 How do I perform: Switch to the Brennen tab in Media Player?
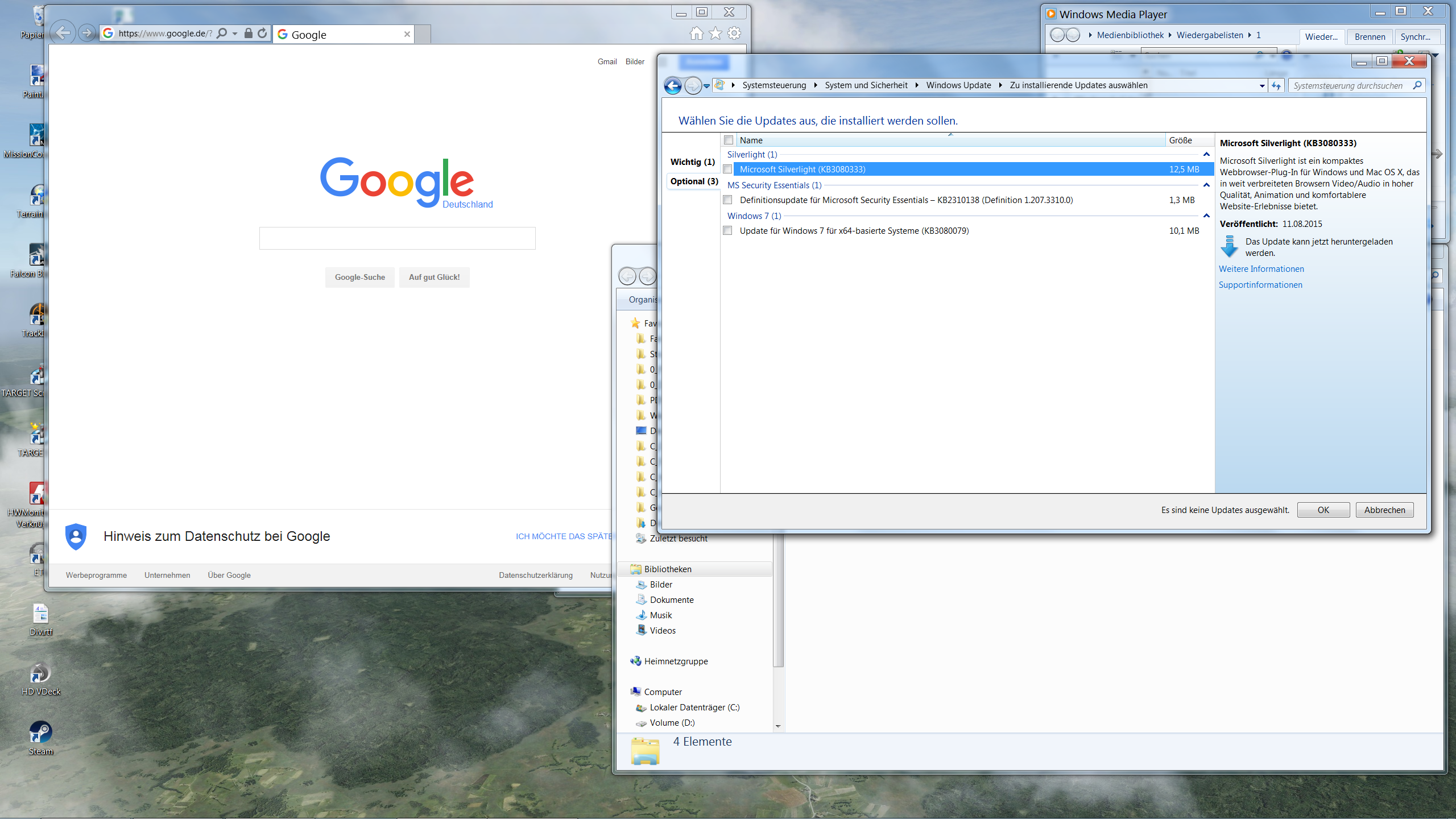[1369, 36]
